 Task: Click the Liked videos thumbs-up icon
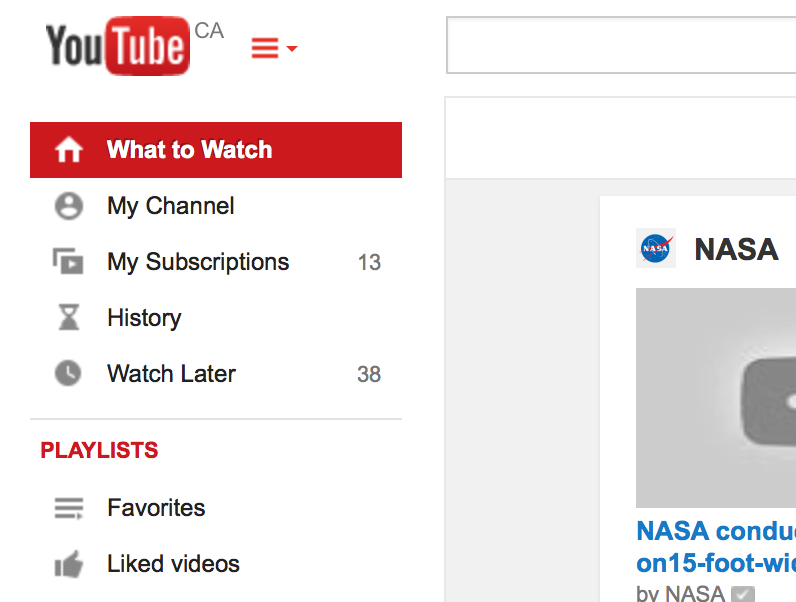click(69, 564)
